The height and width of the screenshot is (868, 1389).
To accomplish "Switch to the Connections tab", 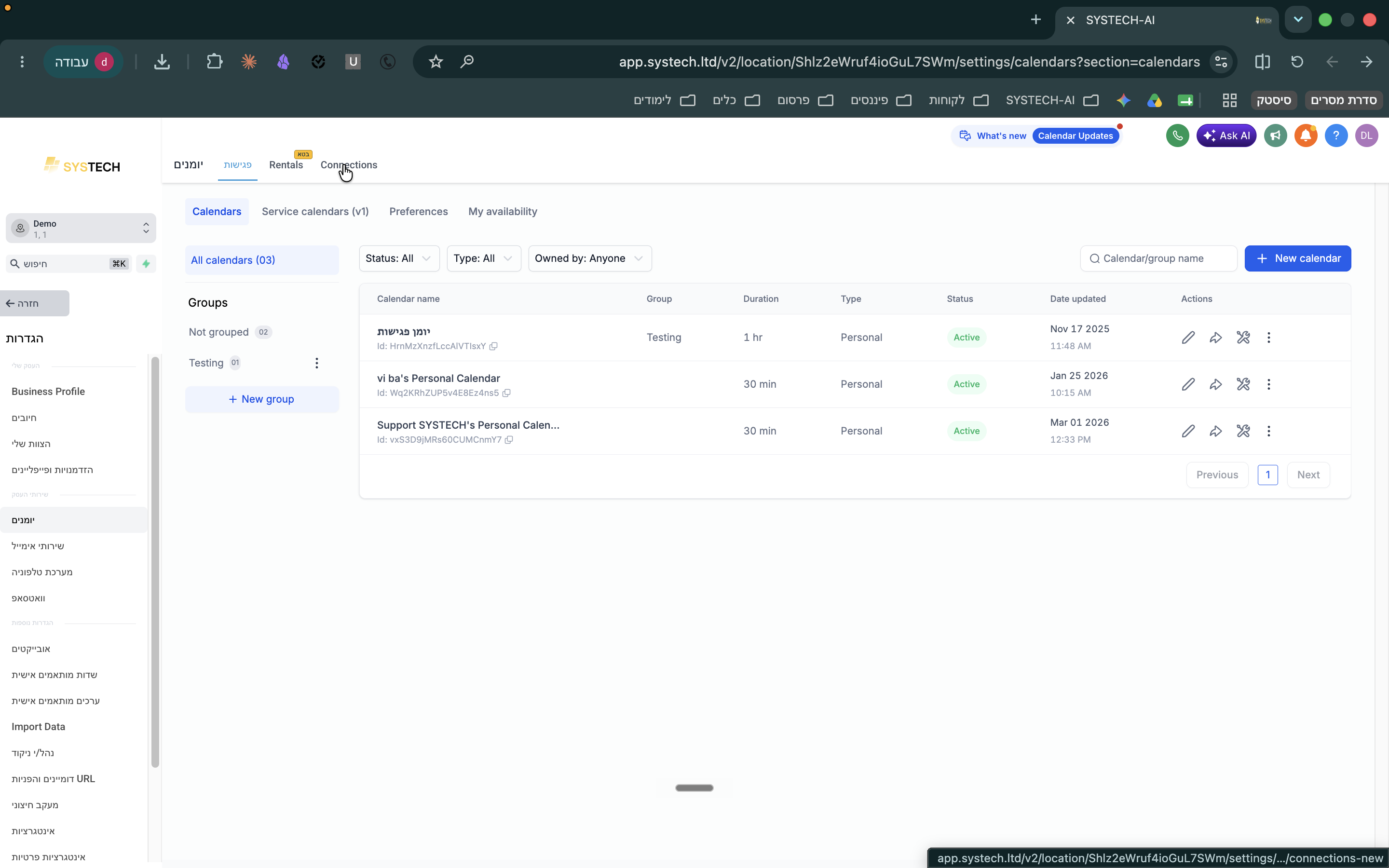I will coord(348,165).
